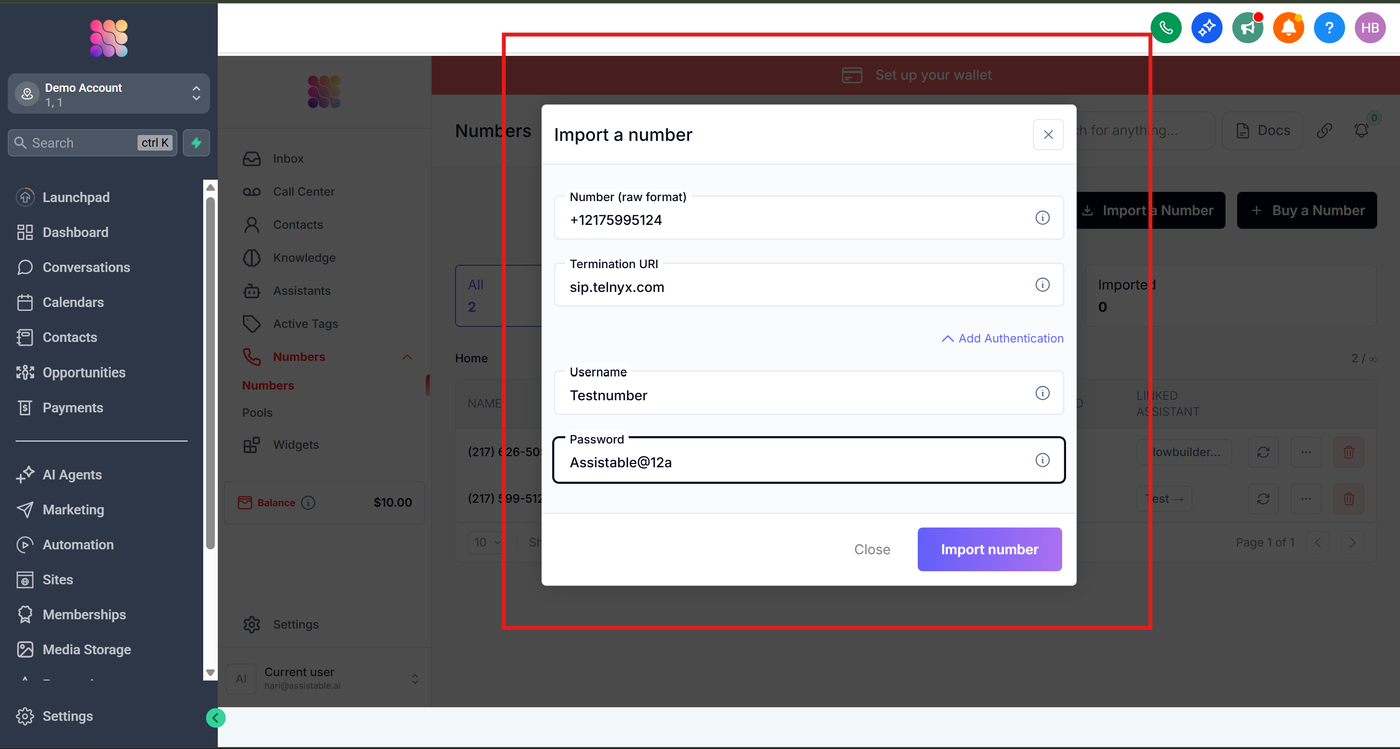Click info icon in Termination URI field
1400x749 pixels.
pos(1042,285)
